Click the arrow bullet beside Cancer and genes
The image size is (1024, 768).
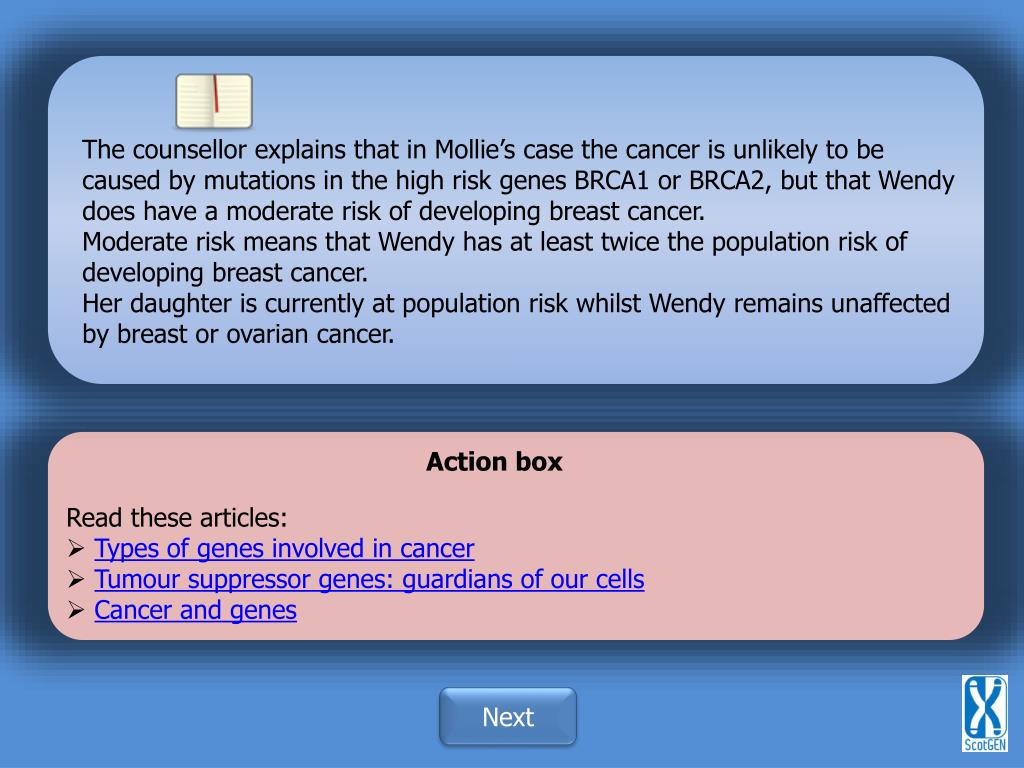click(76, 610)
